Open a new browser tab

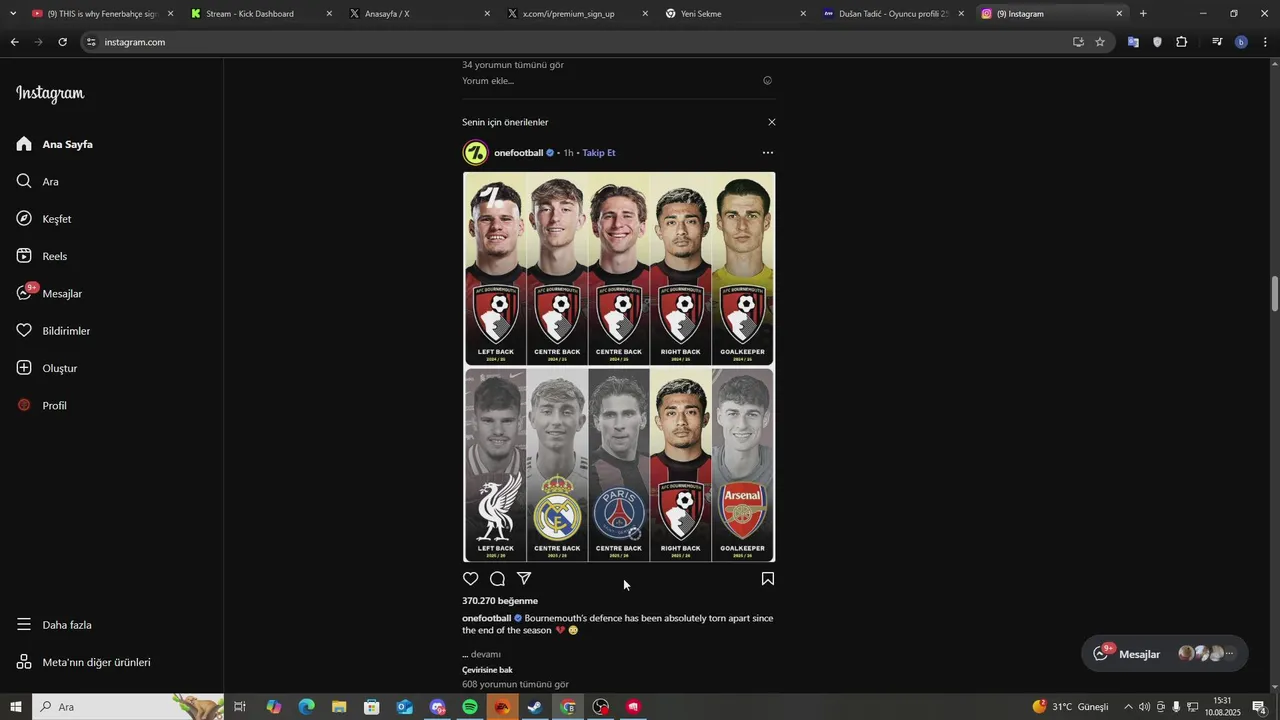(x=1143, y=14)
